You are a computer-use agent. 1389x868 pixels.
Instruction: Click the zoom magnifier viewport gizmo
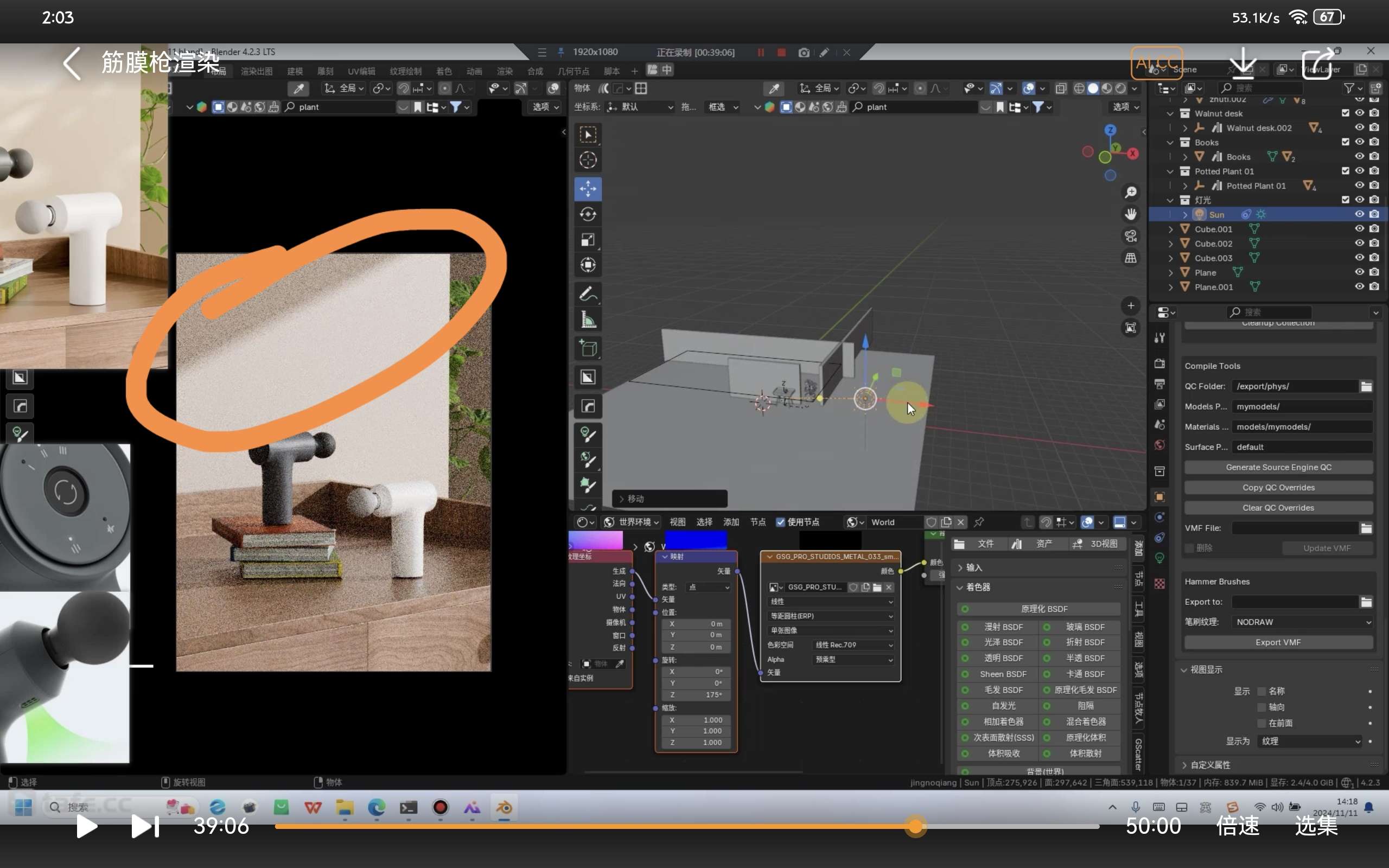pyautogui.click(x=1131, y=192)
